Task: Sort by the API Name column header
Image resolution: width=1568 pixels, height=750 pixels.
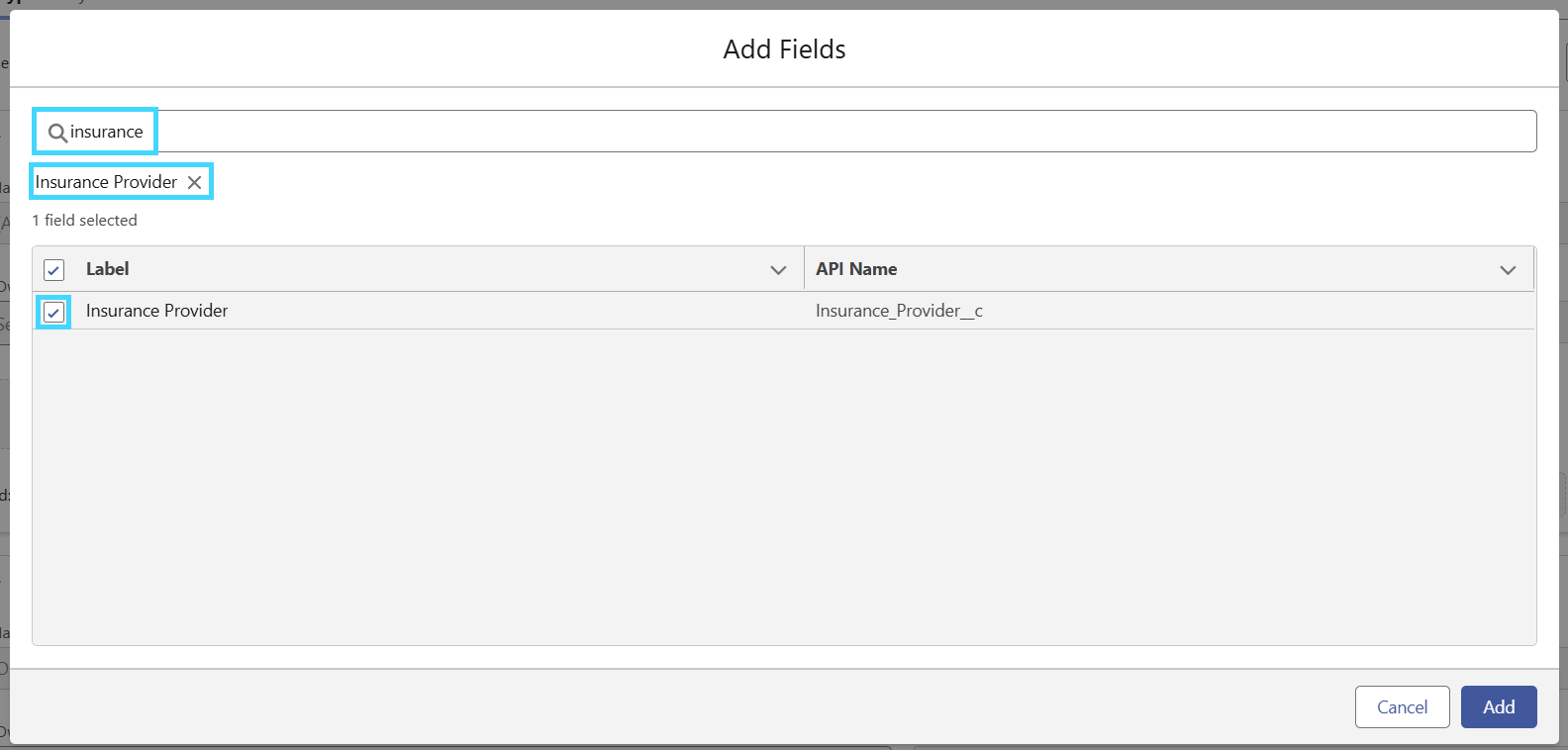Action: [856, 269]
